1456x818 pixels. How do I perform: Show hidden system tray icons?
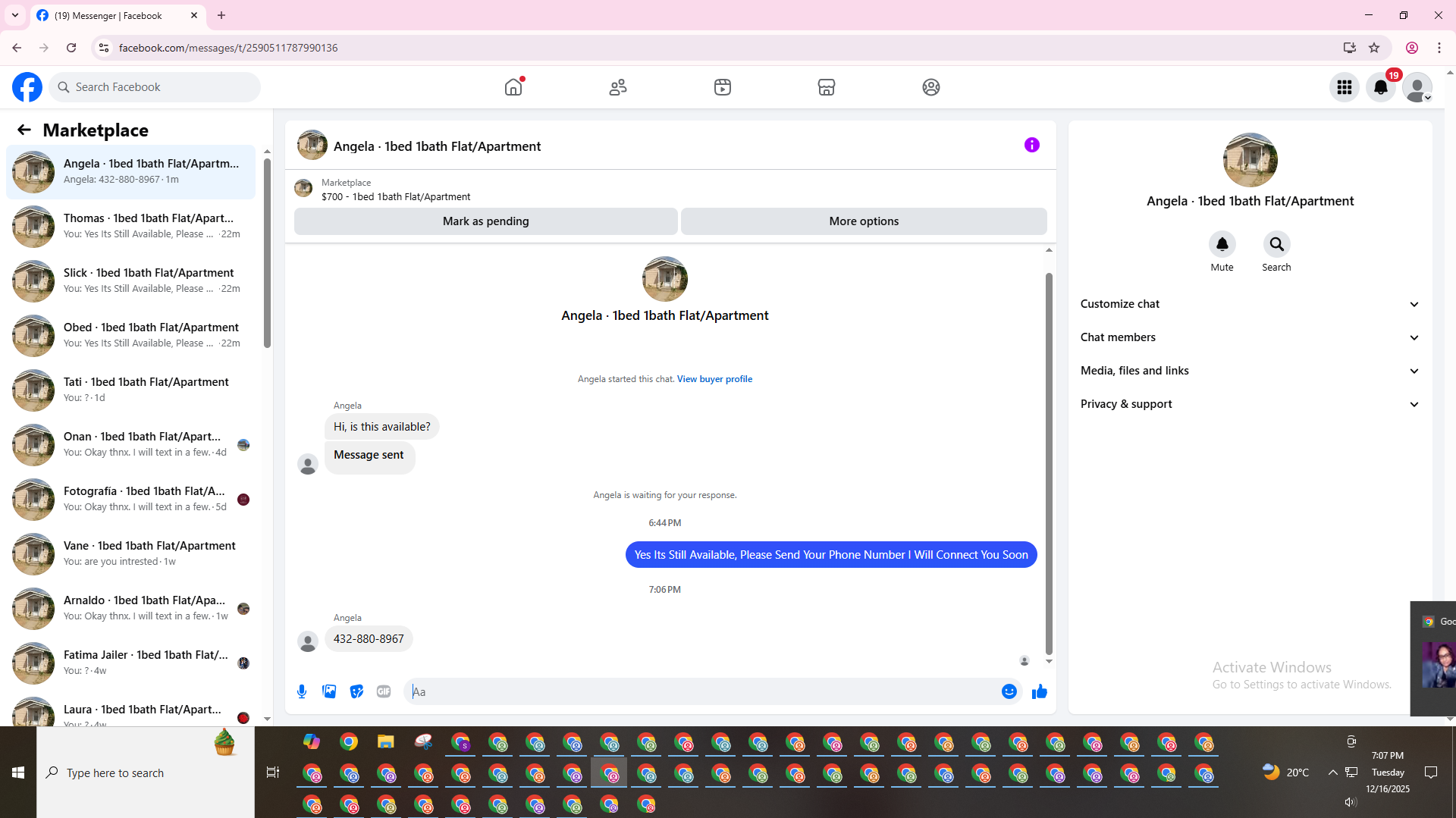(x=1332, y=773)
